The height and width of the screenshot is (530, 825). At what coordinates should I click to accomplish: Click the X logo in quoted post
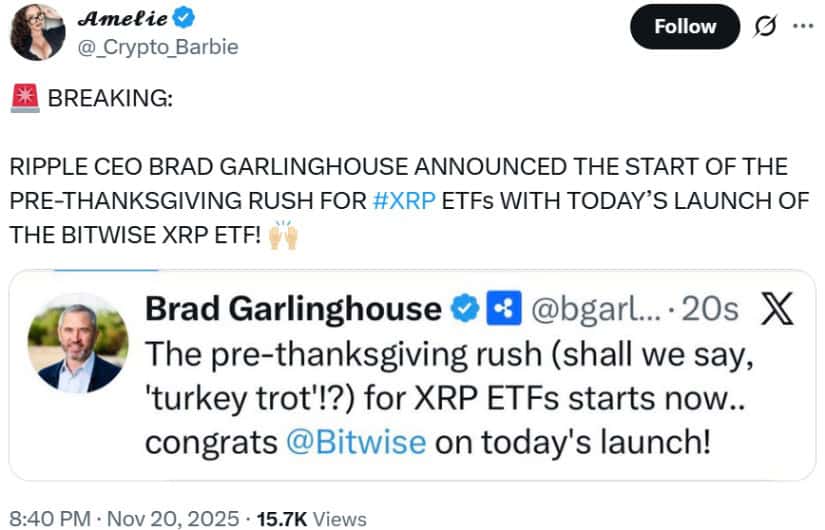click(777, 310)
